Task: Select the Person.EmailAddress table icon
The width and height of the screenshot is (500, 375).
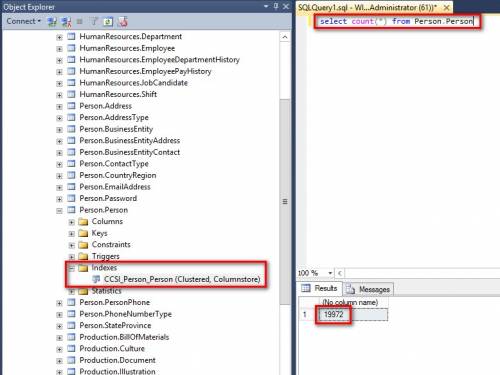Action: click(71, 187)
